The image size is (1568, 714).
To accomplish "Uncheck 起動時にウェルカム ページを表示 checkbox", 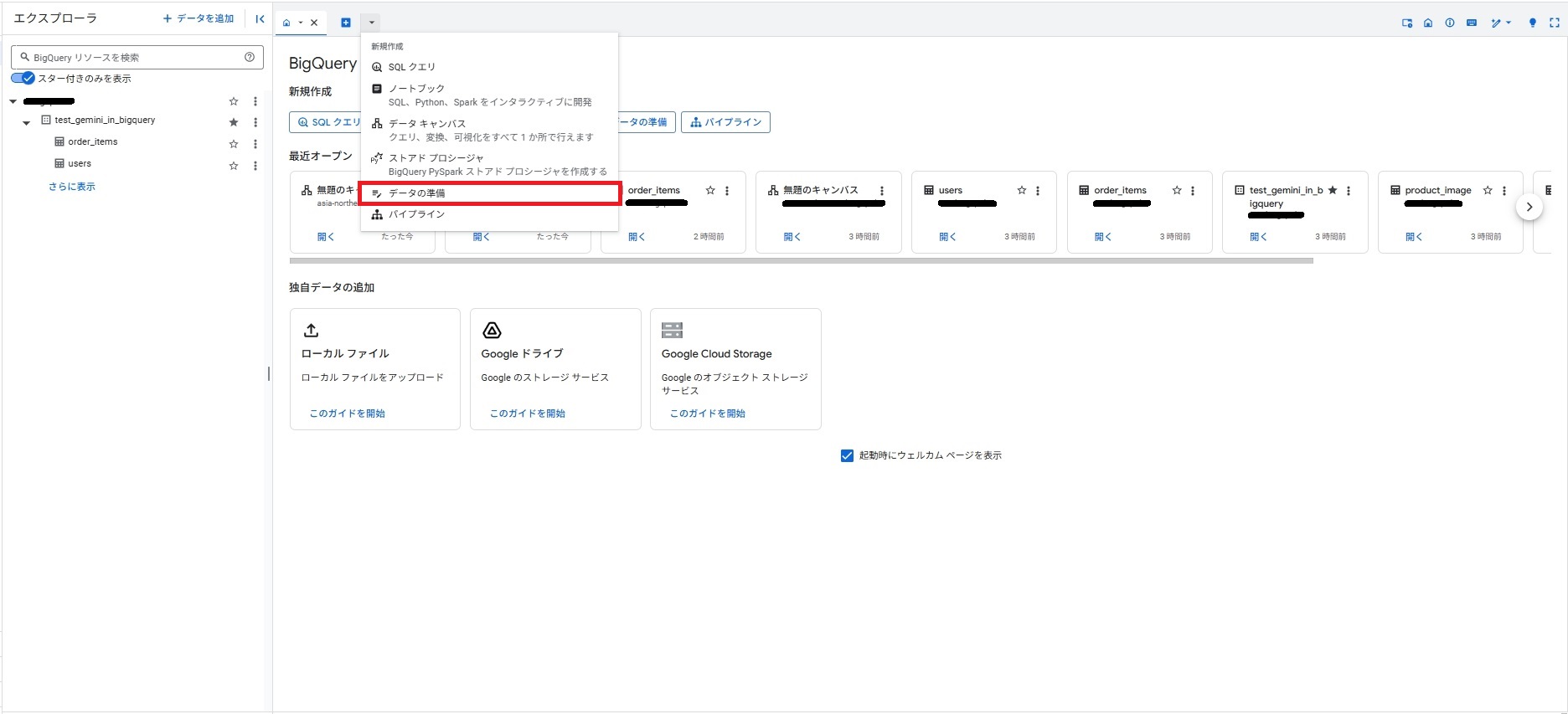I will pyautogui.click(x=846, y=455).
